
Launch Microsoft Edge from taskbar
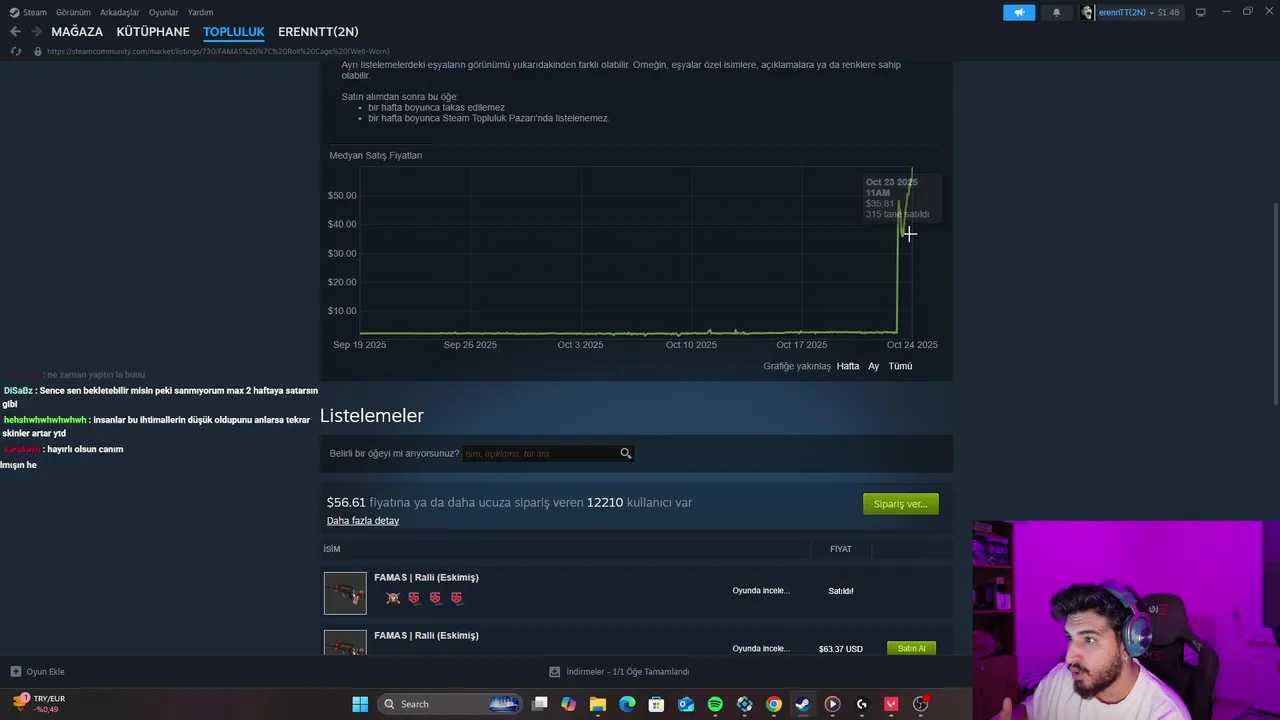[x=627, y=704]
